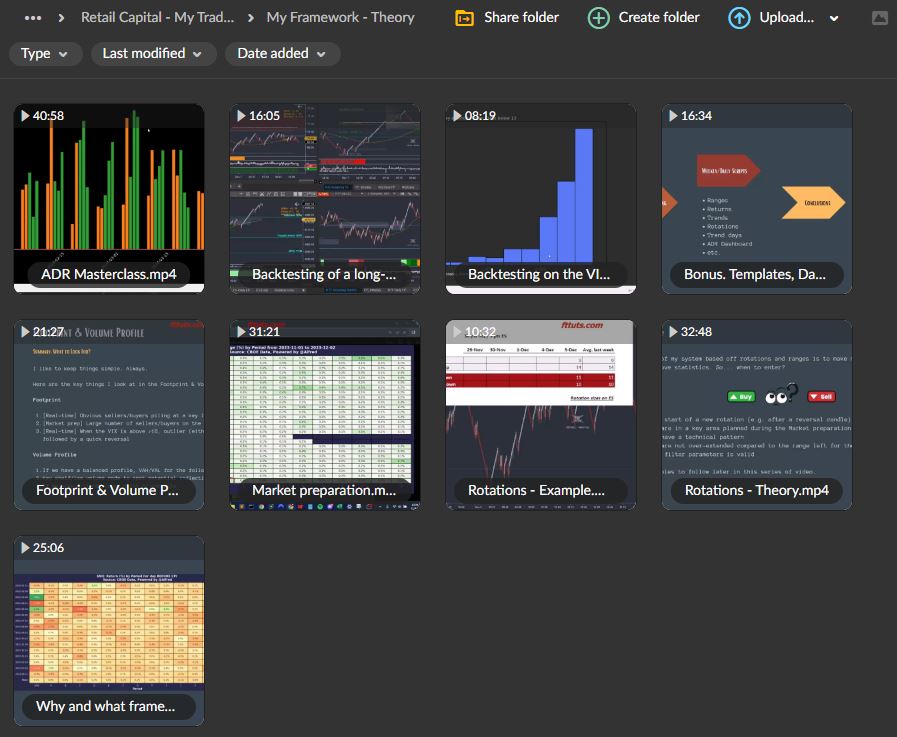
Task: Expand the Upload options chevron
Action: (834, 18)
